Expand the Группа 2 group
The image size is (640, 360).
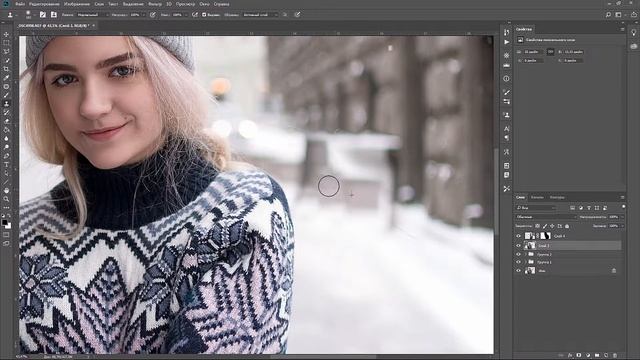coord(525,254)
